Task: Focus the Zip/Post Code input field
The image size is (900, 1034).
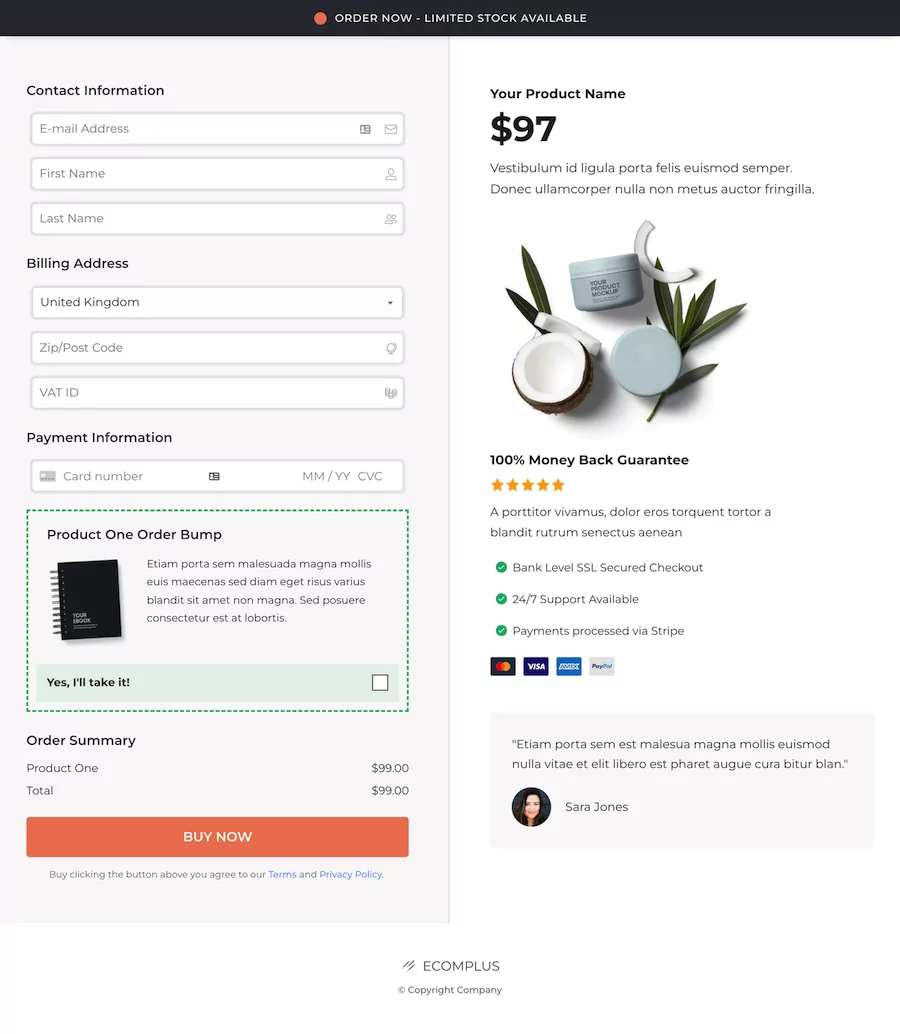Action: 218,348
